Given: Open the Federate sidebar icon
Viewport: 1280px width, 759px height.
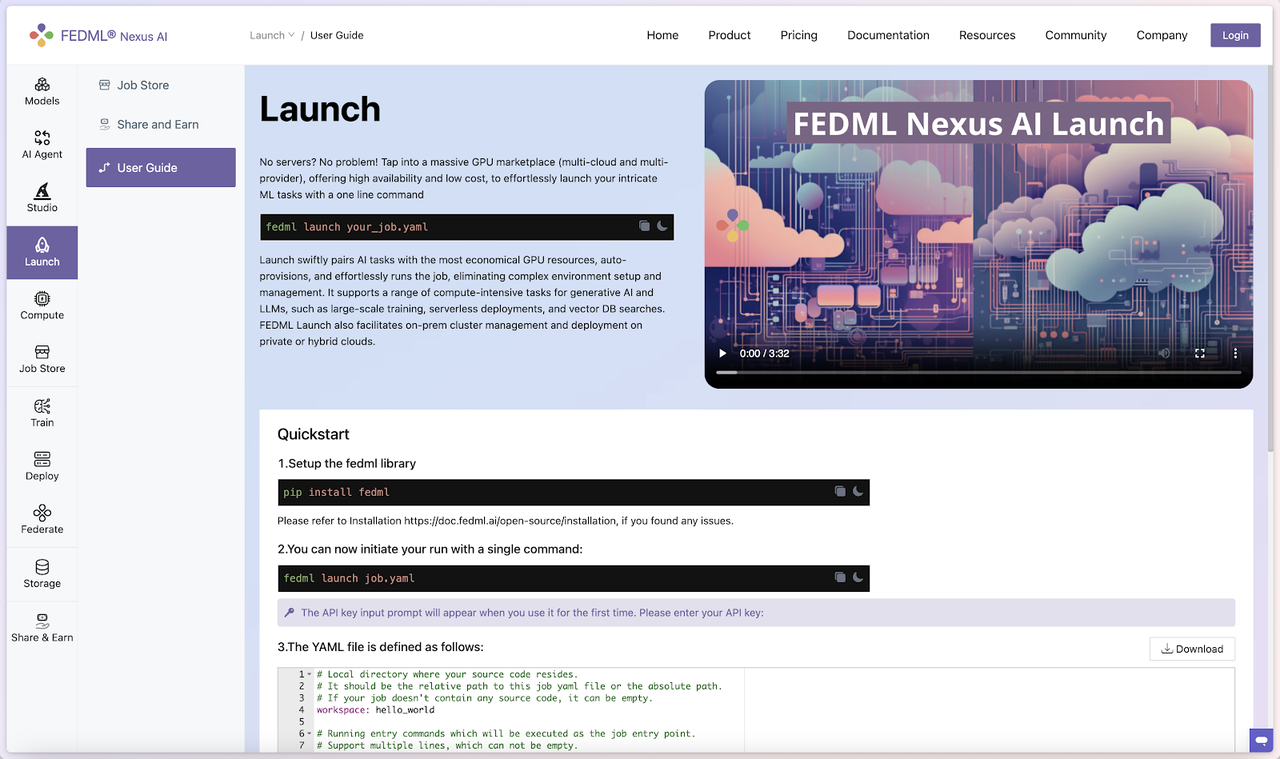Looking at the screenshot, I should click(42, 520).
